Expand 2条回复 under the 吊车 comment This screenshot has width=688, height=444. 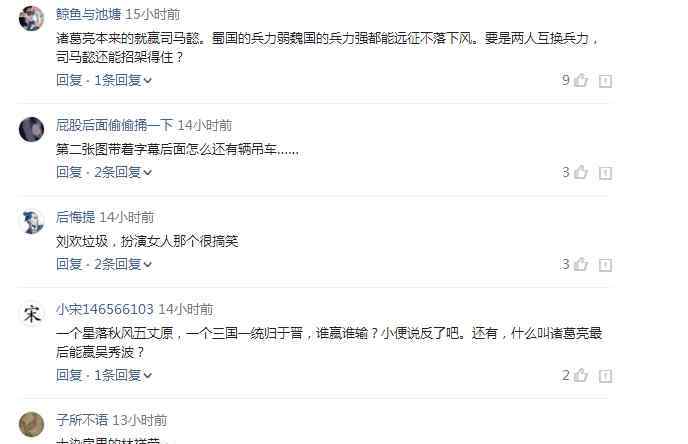pyautogui.click(x=123, y=172)
